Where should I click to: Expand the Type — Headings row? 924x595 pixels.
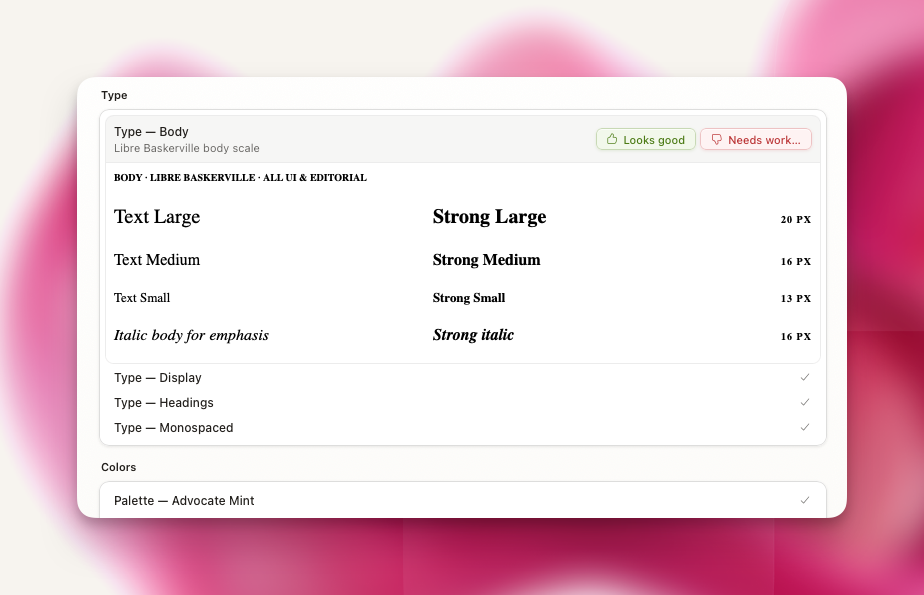[463, 402]
